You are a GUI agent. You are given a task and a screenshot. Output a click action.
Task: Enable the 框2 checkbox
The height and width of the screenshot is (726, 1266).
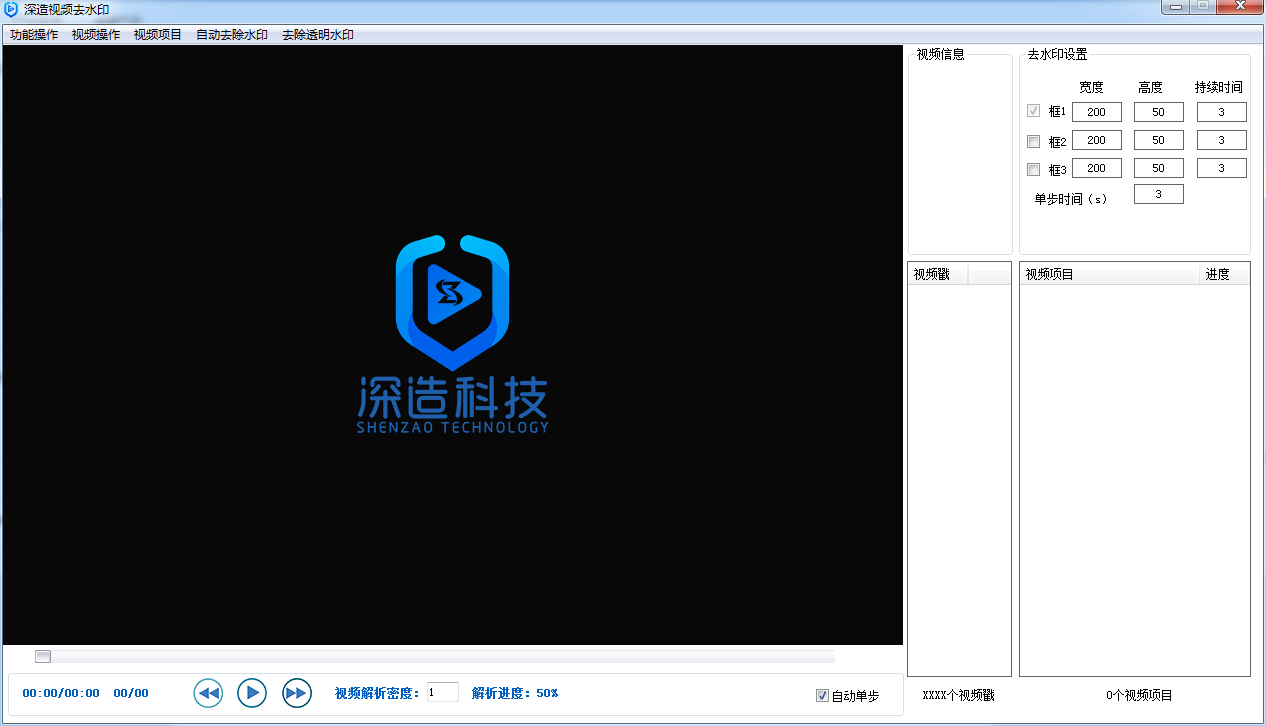click(1033, 140)
